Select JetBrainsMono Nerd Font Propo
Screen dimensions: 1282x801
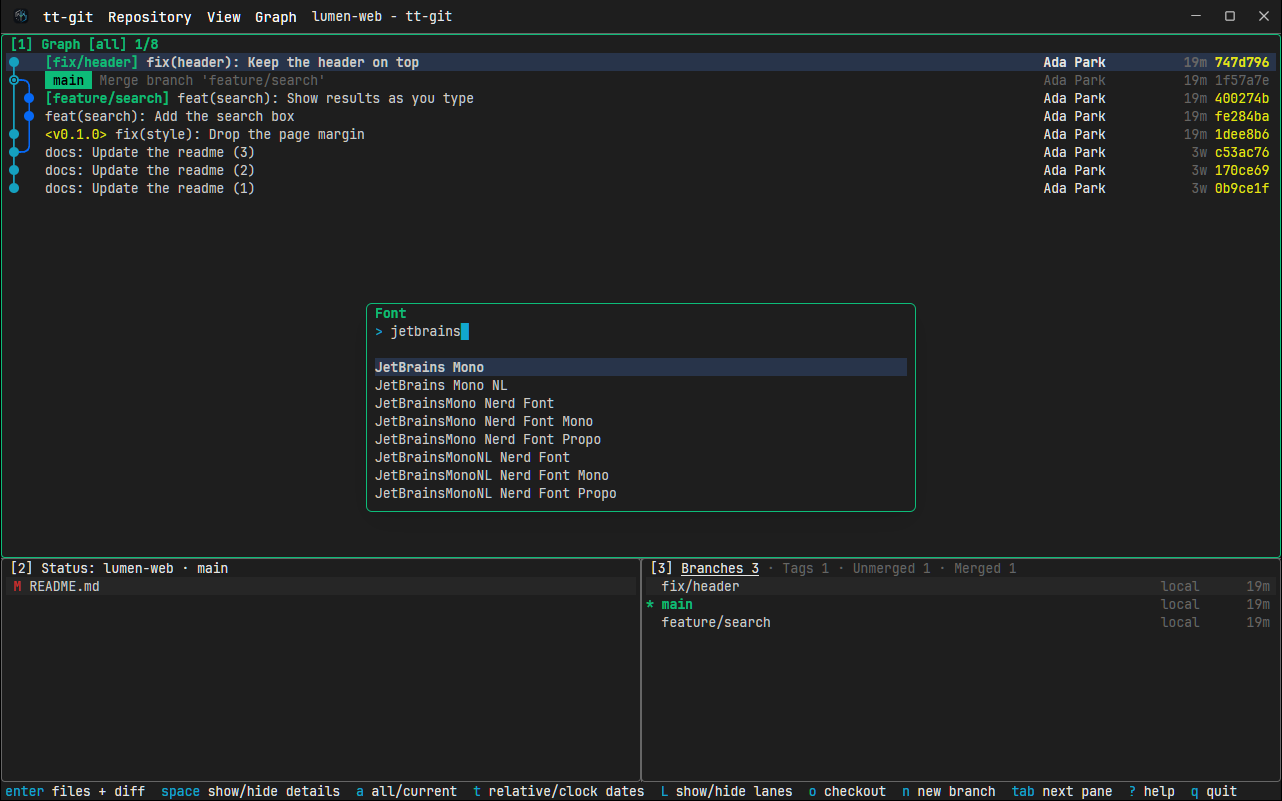[x=641, y=440]
